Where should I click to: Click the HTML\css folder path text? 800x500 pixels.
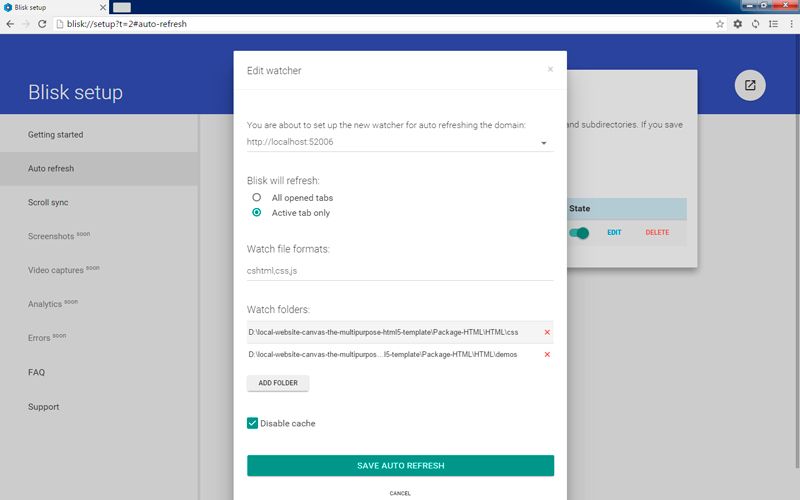[x=383, y=332]
